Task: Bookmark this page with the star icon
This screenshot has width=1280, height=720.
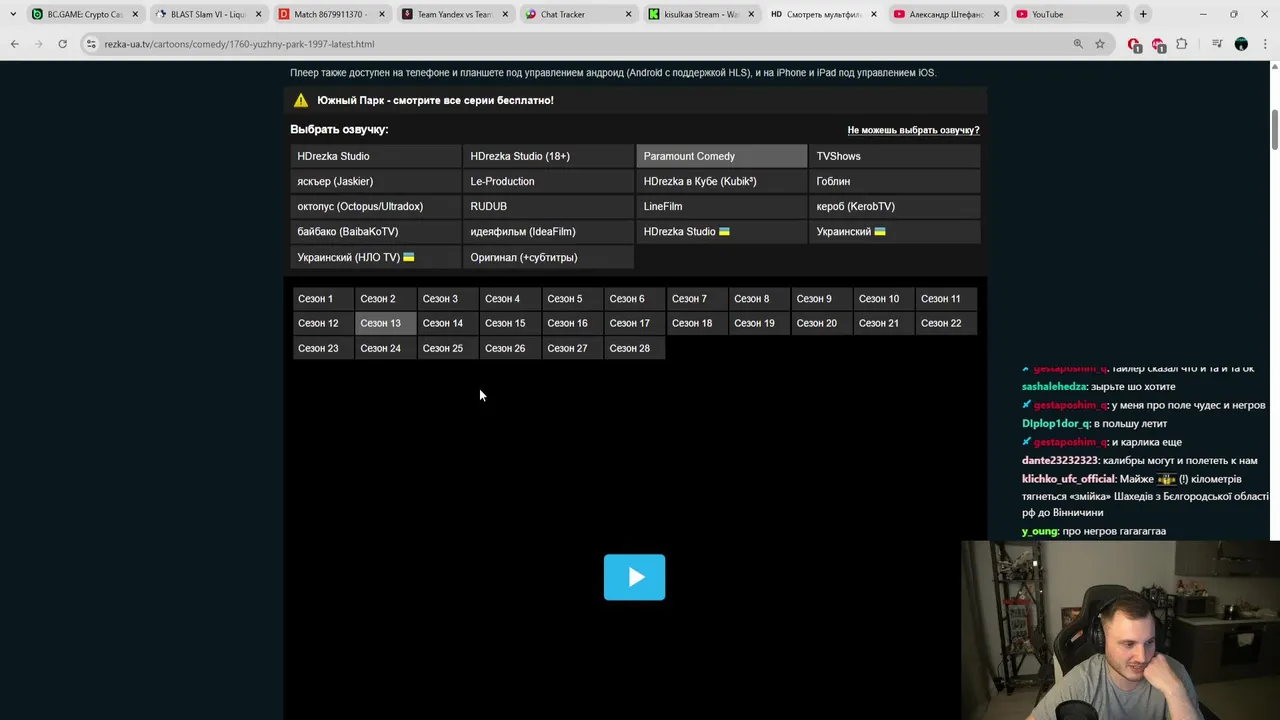Action: coord(1100,44)
